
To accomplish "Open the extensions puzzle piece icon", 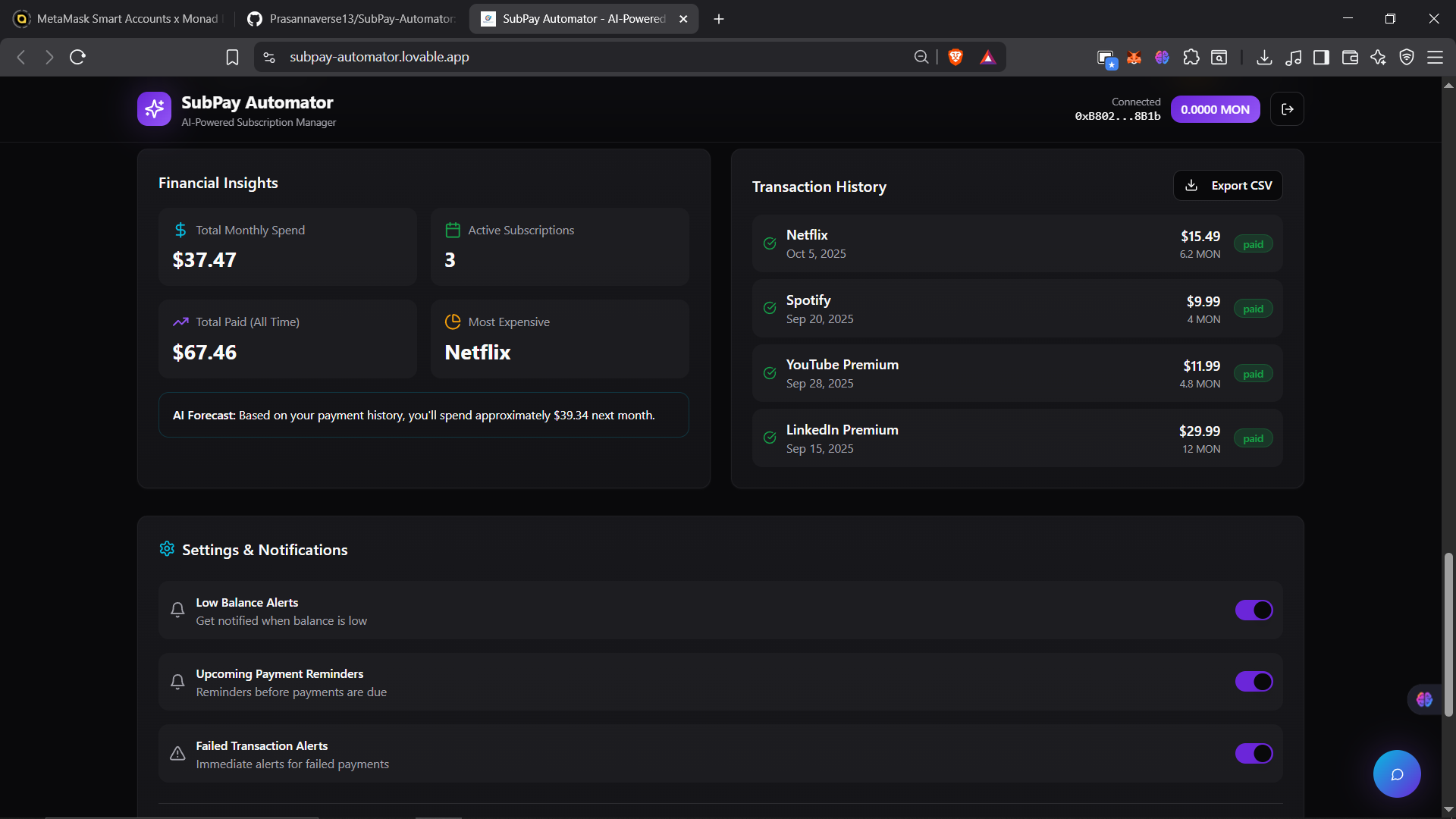I will 1191,57.
